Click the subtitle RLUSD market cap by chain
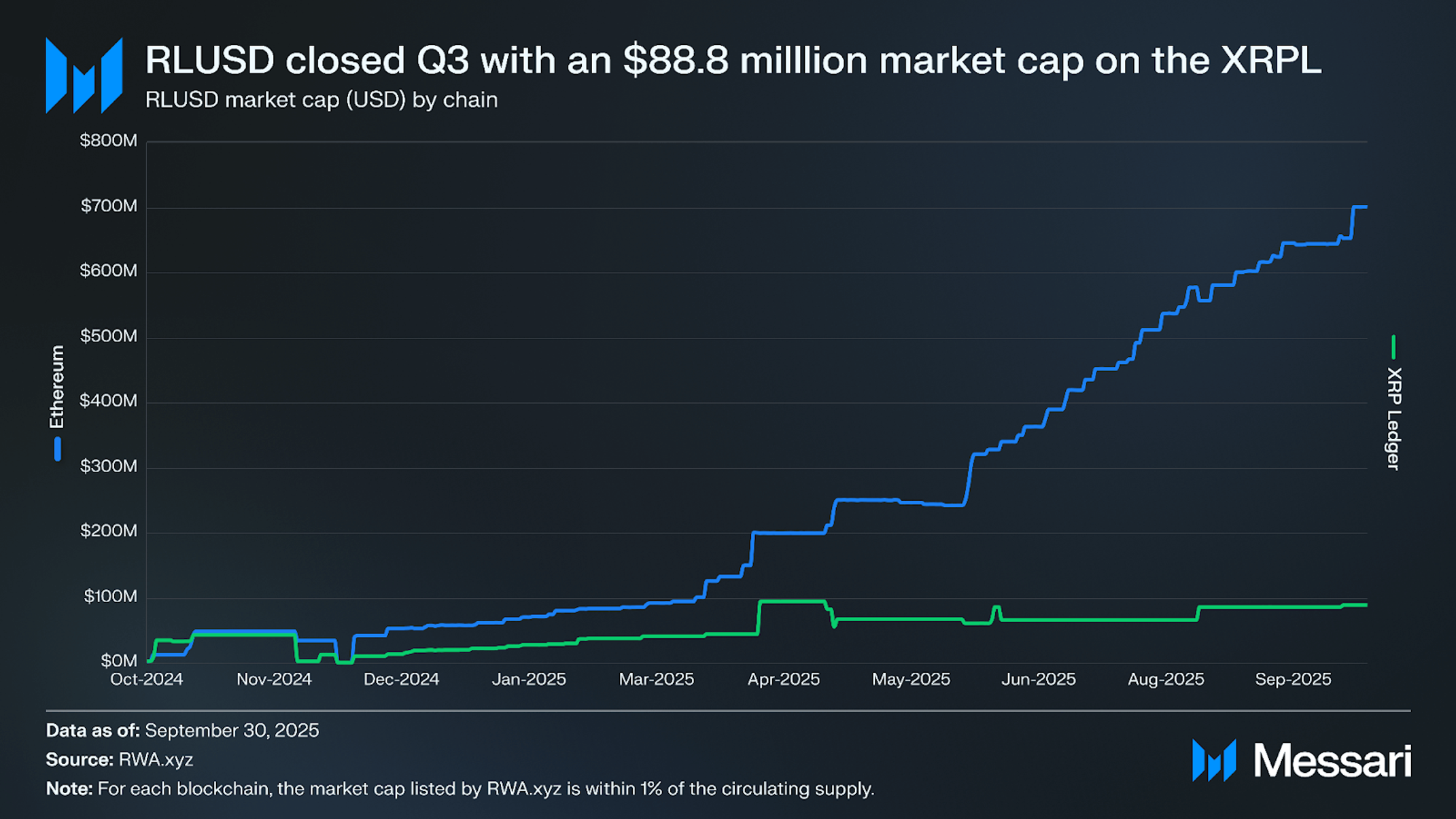Image resolution: width=1456 pixels, height=819 pixels. click(x=322, y=100)
